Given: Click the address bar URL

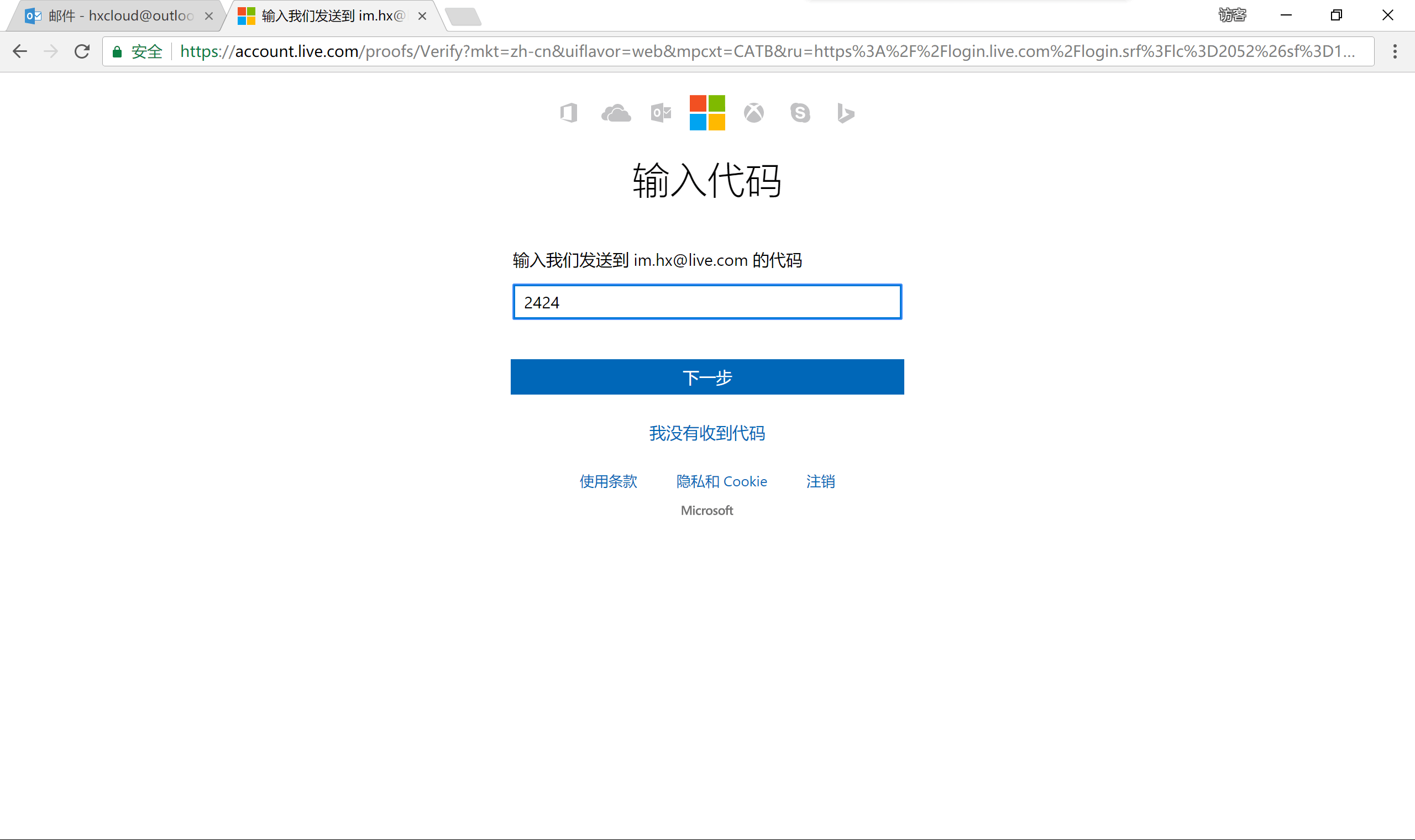Looking at the screenshot, I should tap(767, 51).
